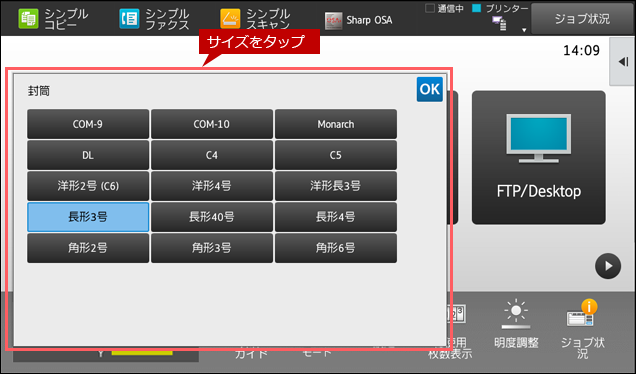Confirm envelope selection with OK
Screen dimensions: 636x374
click(x=430, y=89)
